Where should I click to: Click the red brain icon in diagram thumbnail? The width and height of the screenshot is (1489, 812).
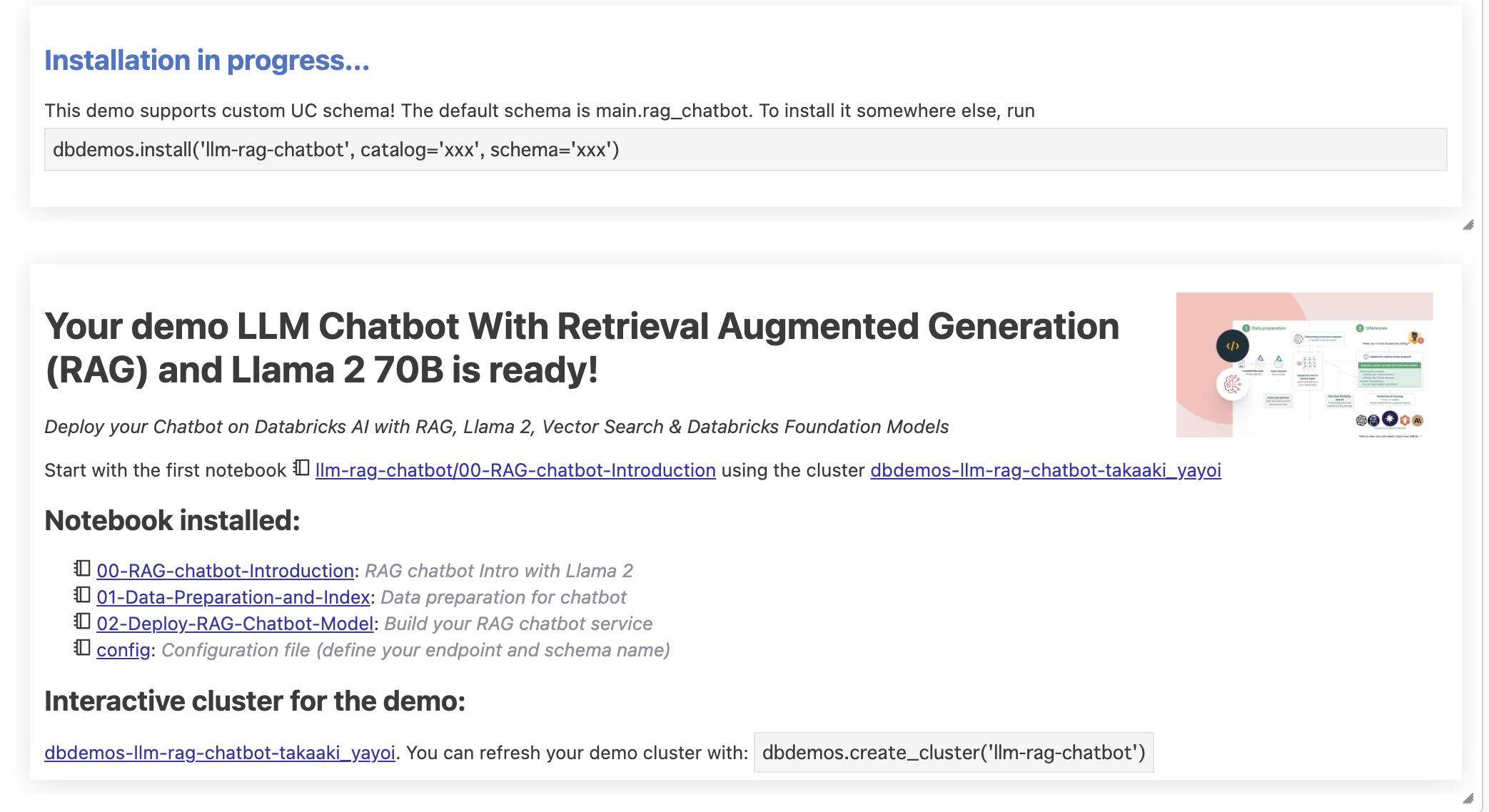(x=1233, y=385)
